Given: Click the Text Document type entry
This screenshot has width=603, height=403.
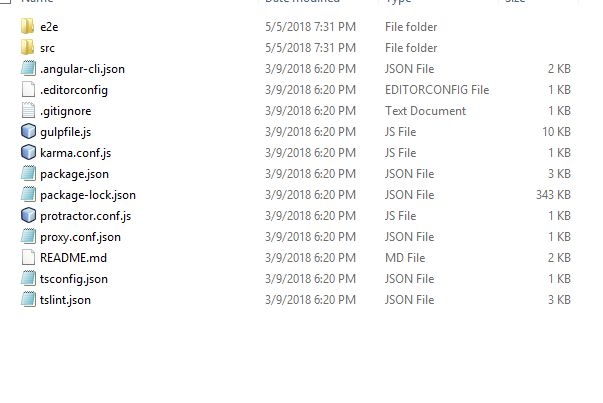Looking at the screenshot, I should coord(425,111).
